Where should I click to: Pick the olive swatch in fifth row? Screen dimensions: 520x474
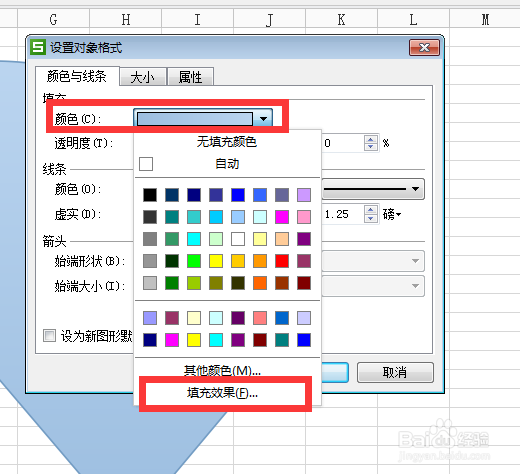(216, 283)
